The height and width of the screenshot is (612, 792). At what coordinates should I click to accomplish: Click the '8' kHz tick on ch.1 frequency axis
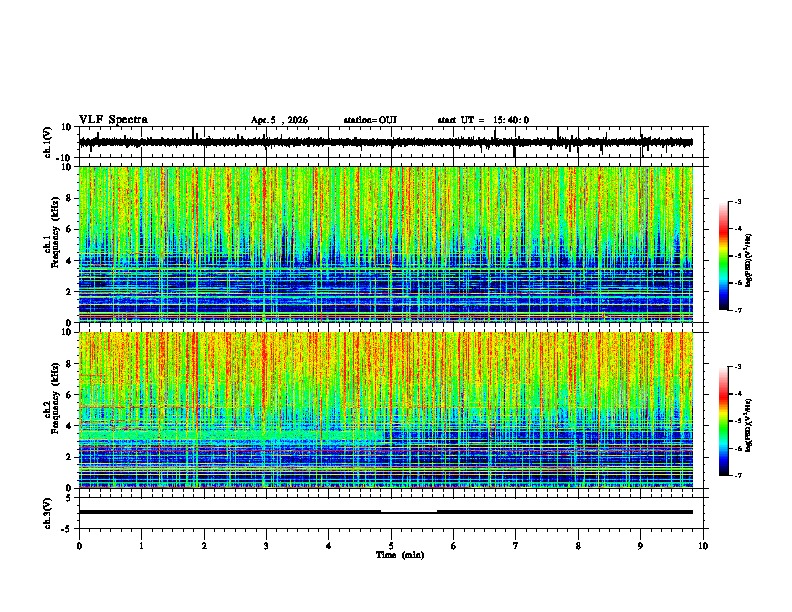point(69,198)
